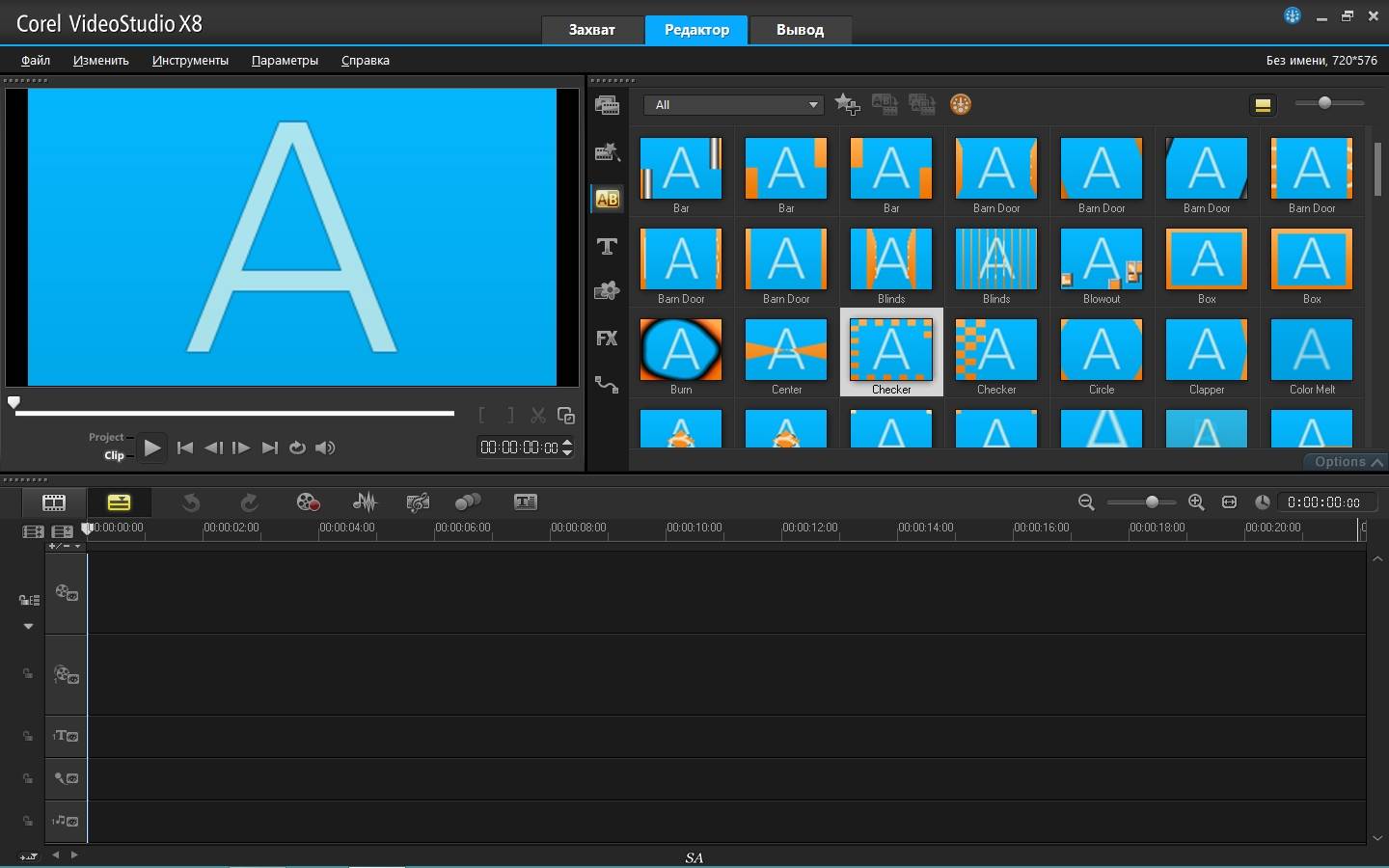
Task: Increase the preview timecode using up arrow
Action: (567, 442)
